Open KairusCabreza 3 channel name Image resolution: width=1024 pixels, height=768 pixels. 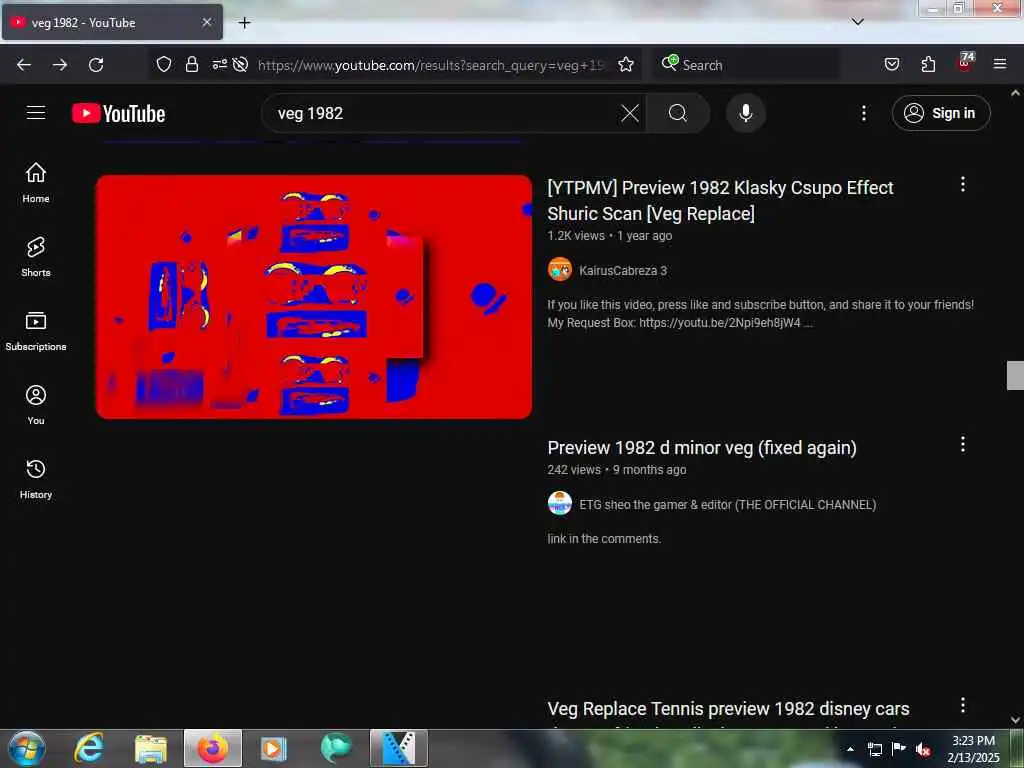click(623, 270)
